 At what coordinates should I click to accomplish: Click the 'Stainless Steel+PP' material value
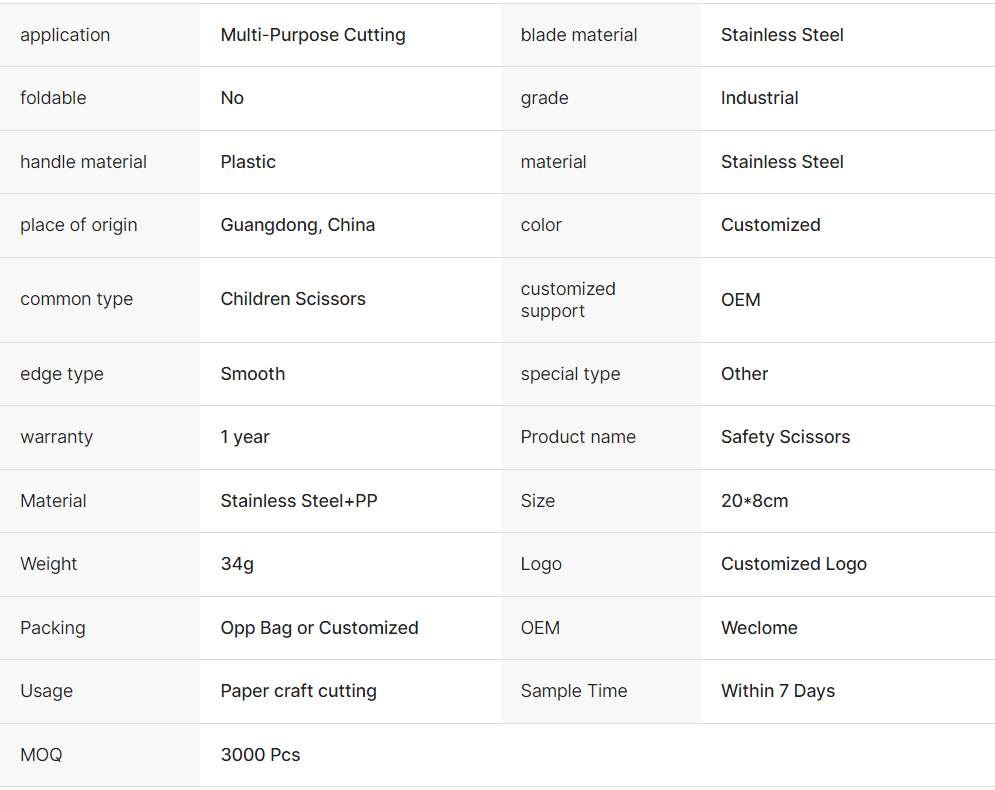click(299, 501)
